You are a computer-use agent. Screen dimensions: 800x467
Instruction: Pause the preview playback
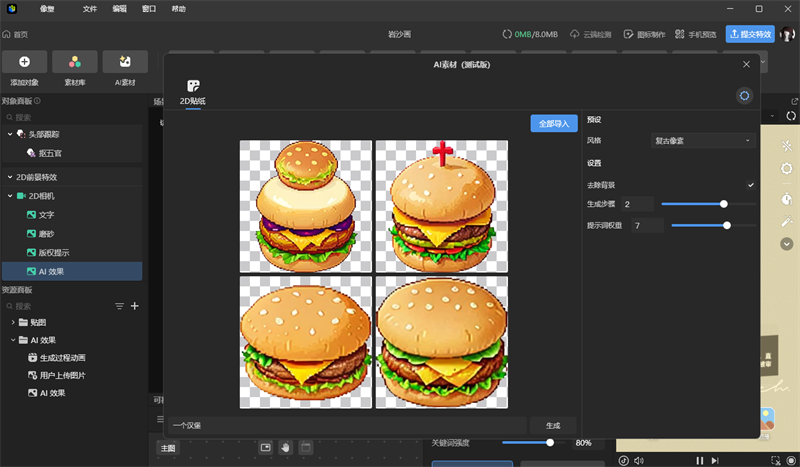(x=701, y=460)
